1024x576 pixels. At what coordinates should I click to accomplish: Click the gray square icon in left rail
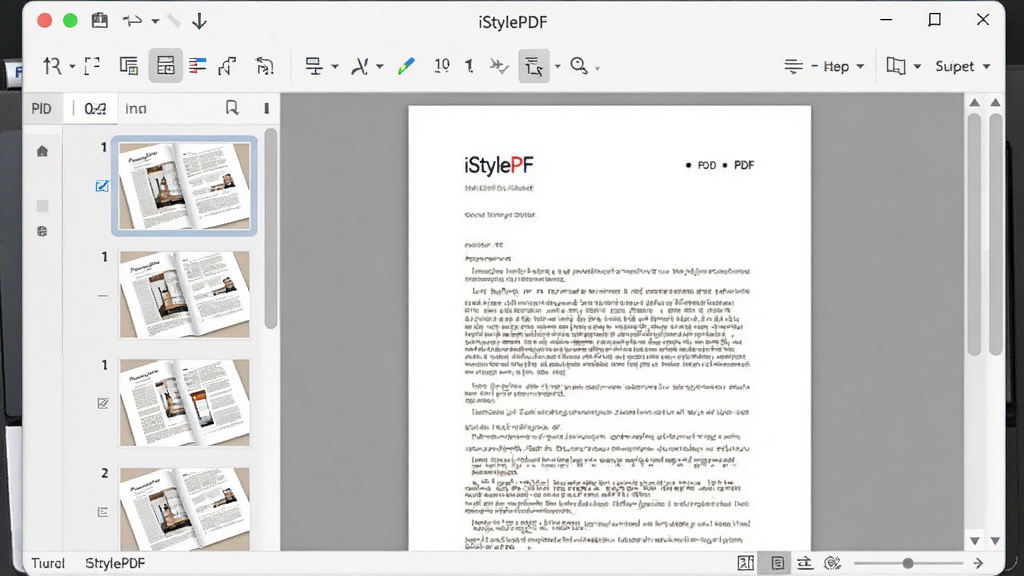(x=42, y=206)
